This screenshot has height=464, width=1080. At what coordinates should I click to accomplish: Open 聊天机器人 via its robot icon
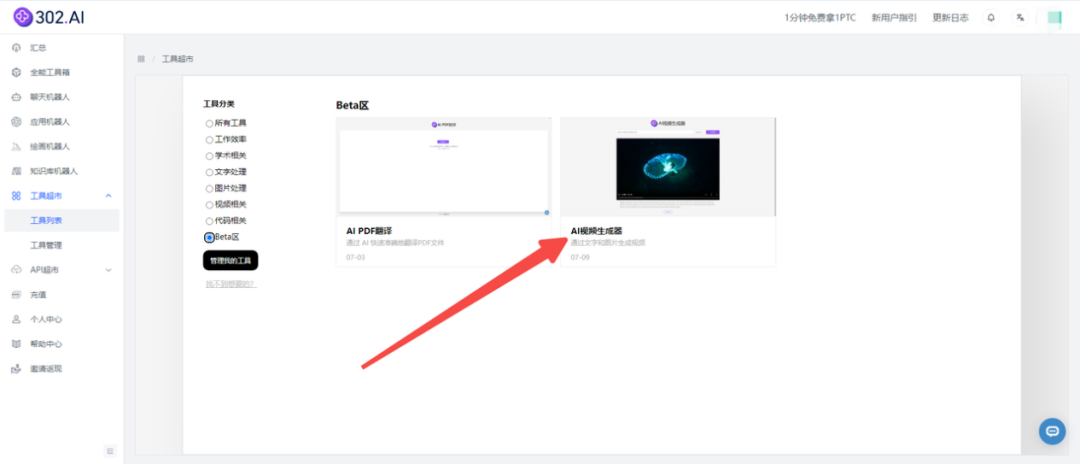point(17,97)
